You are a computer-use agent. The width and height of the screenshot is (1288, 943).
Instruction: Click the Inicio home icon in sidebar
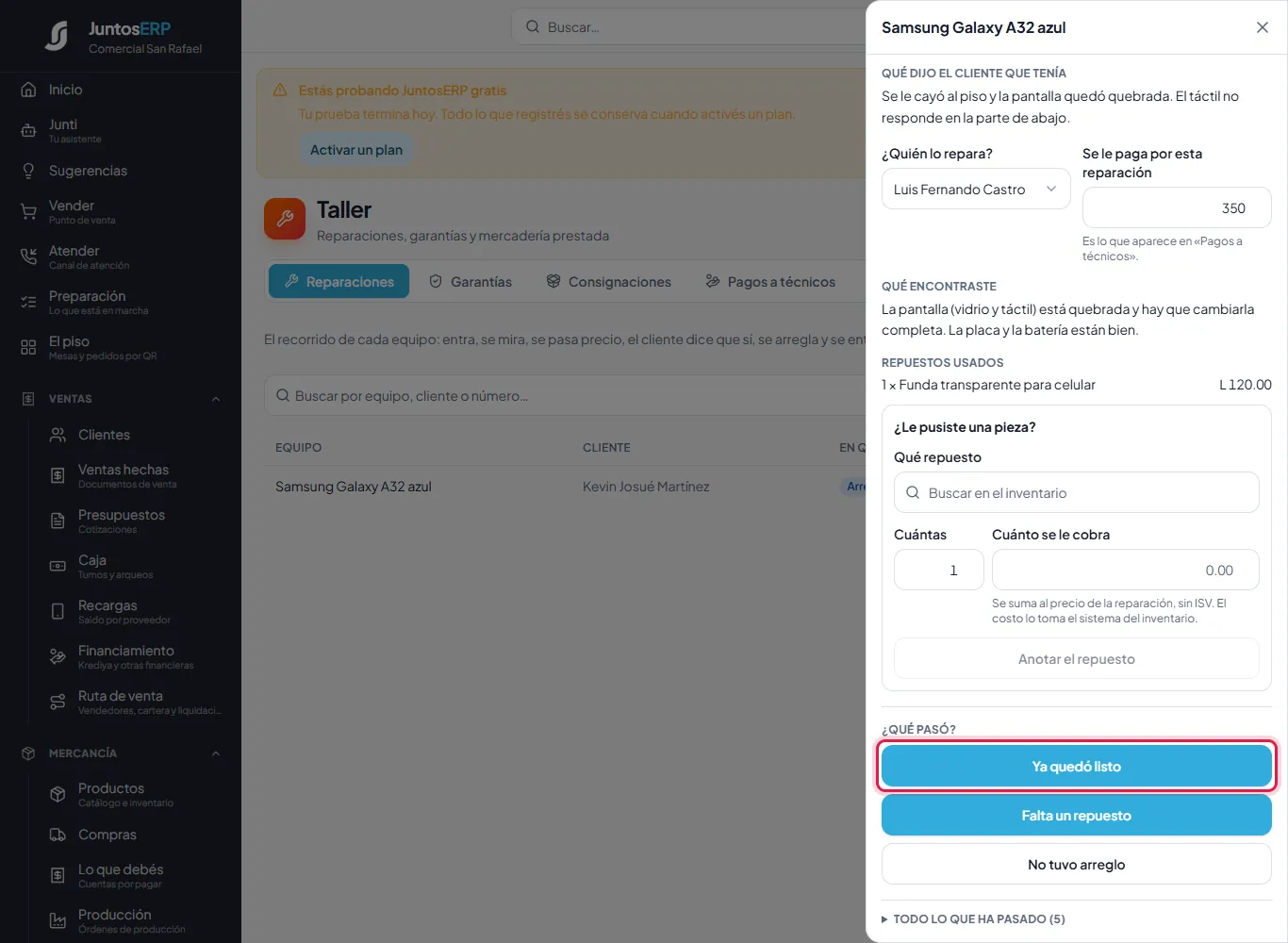[x=28, y=90]
